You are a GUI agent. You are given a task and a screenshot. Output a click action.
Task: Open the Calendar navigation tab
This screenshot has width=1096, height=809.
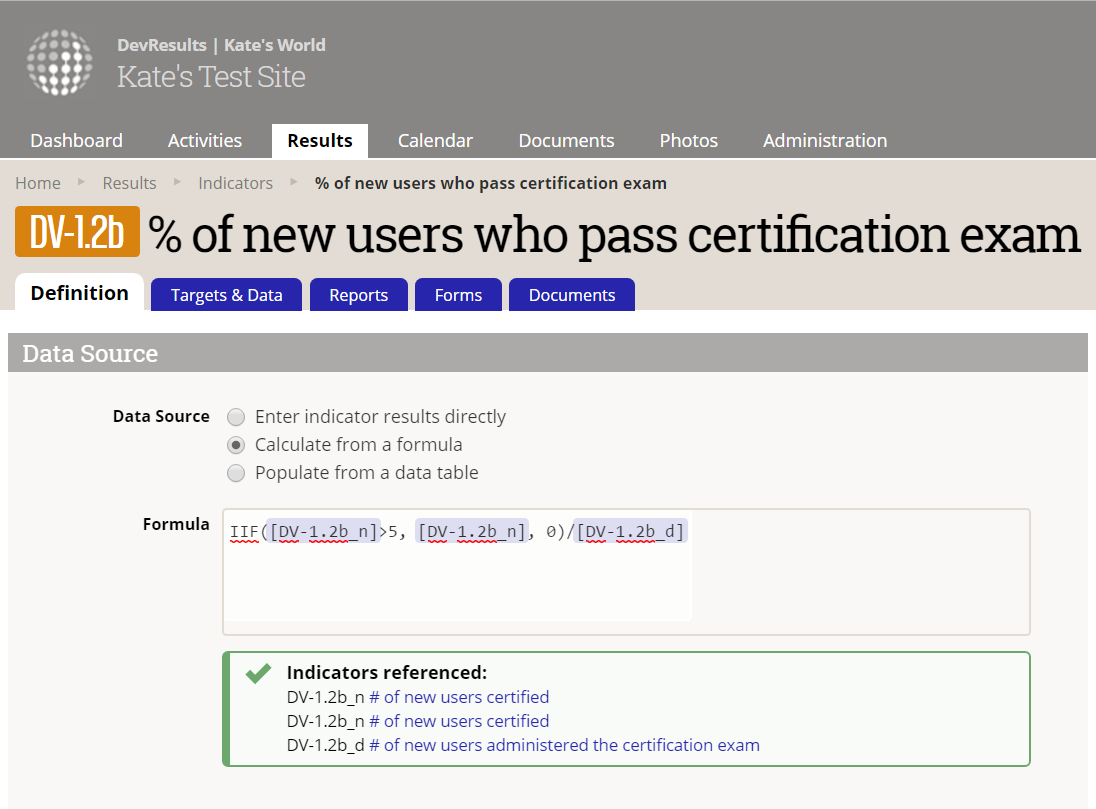[435, 141]
